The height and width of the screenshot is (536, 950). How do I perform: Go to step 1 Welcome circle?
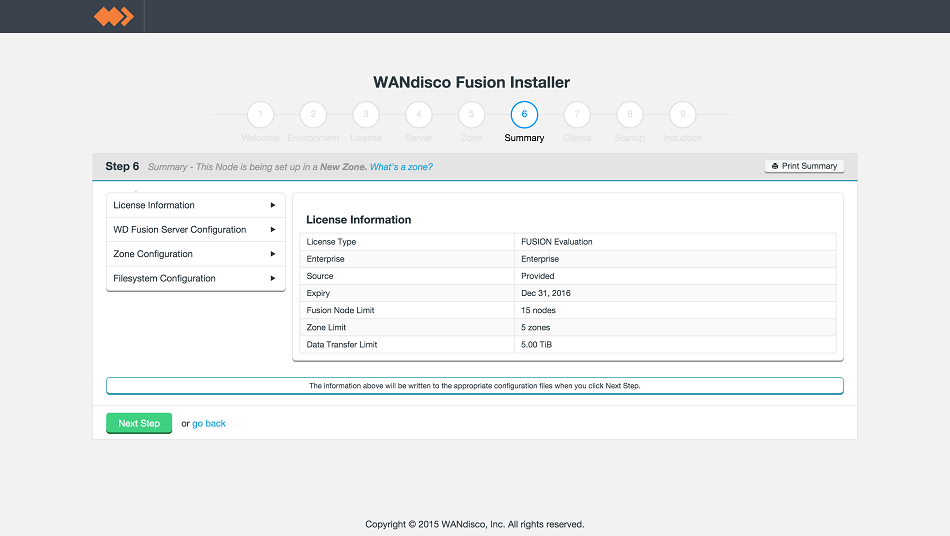(261, 114)
